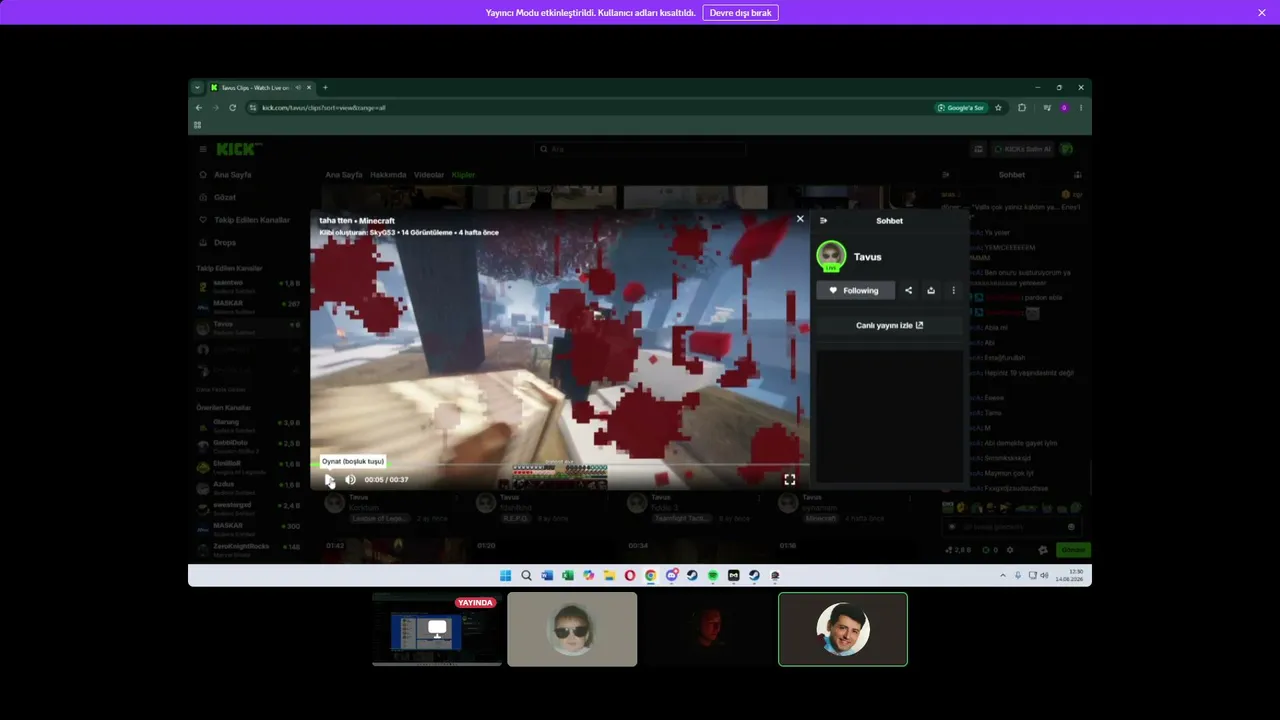
Task: Seek within the clip progress bar
Action: tap(560, 465)
